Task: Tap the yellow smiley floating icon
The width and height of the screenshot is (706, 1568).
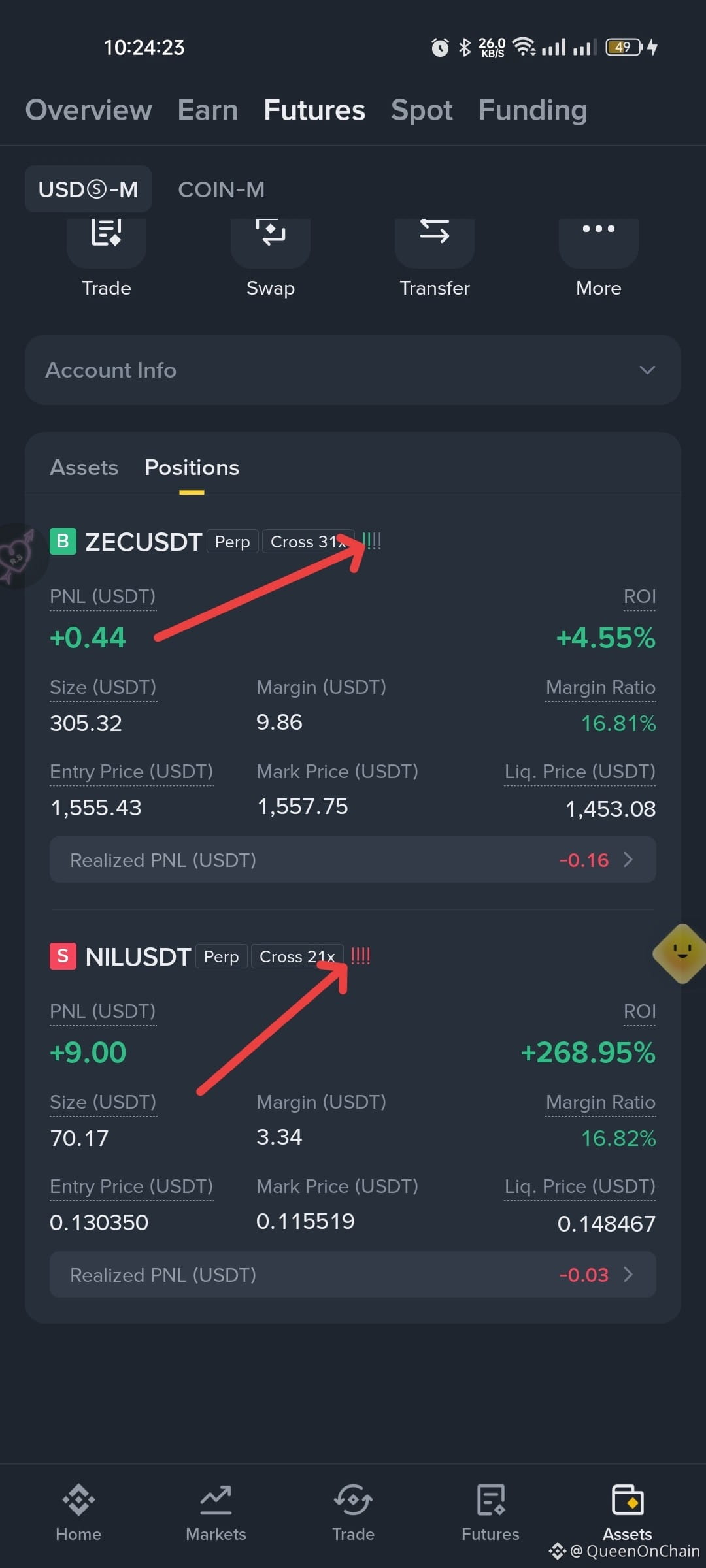Action: click(x=681, y=953)
